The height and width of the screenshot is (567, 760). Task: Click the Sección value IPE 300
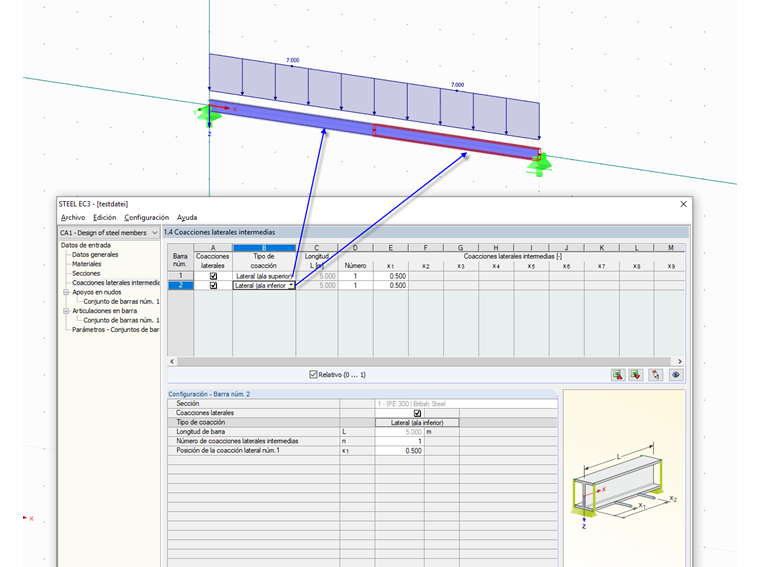(466, 404)
